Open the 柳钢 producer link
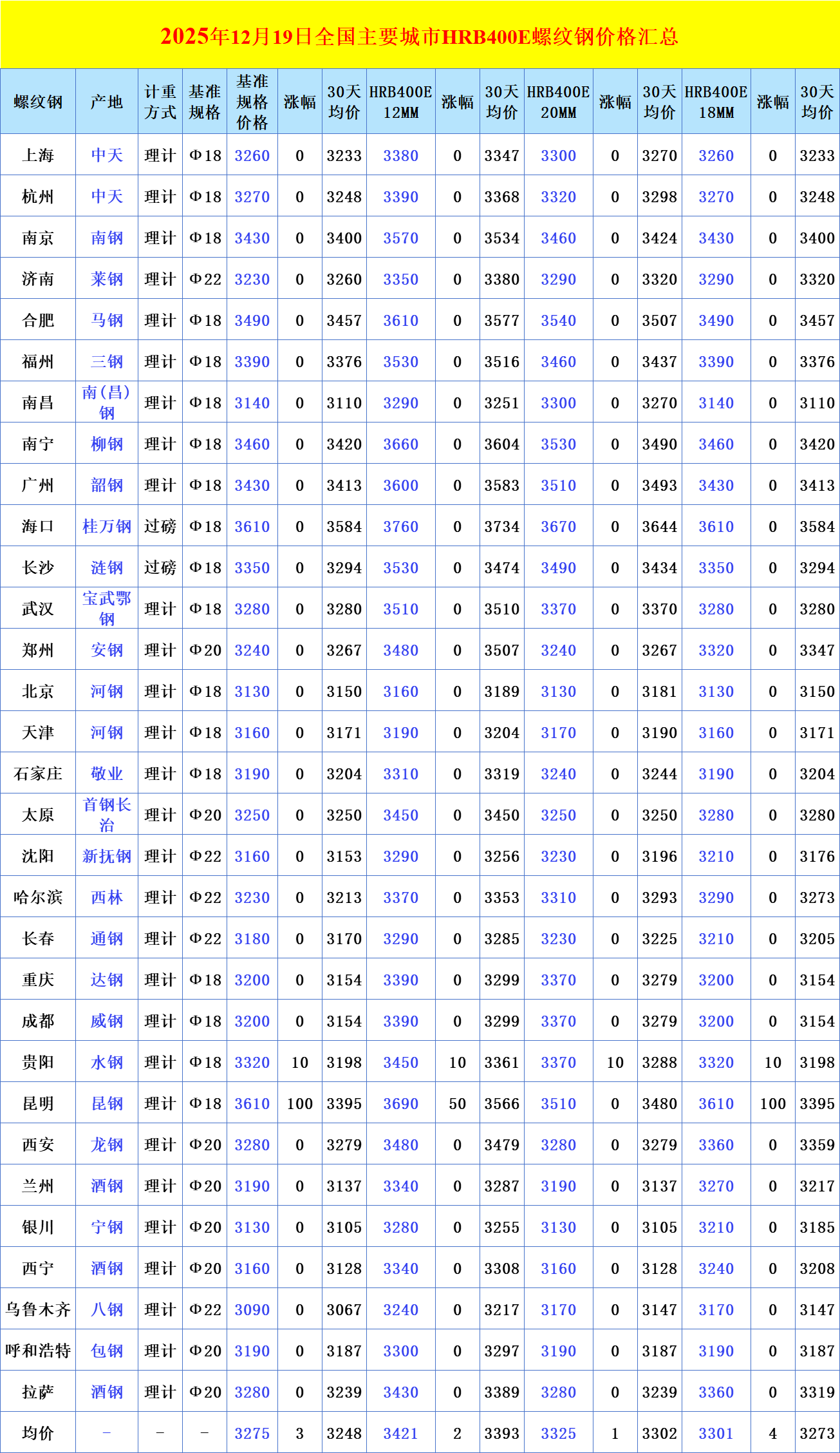 107,444
